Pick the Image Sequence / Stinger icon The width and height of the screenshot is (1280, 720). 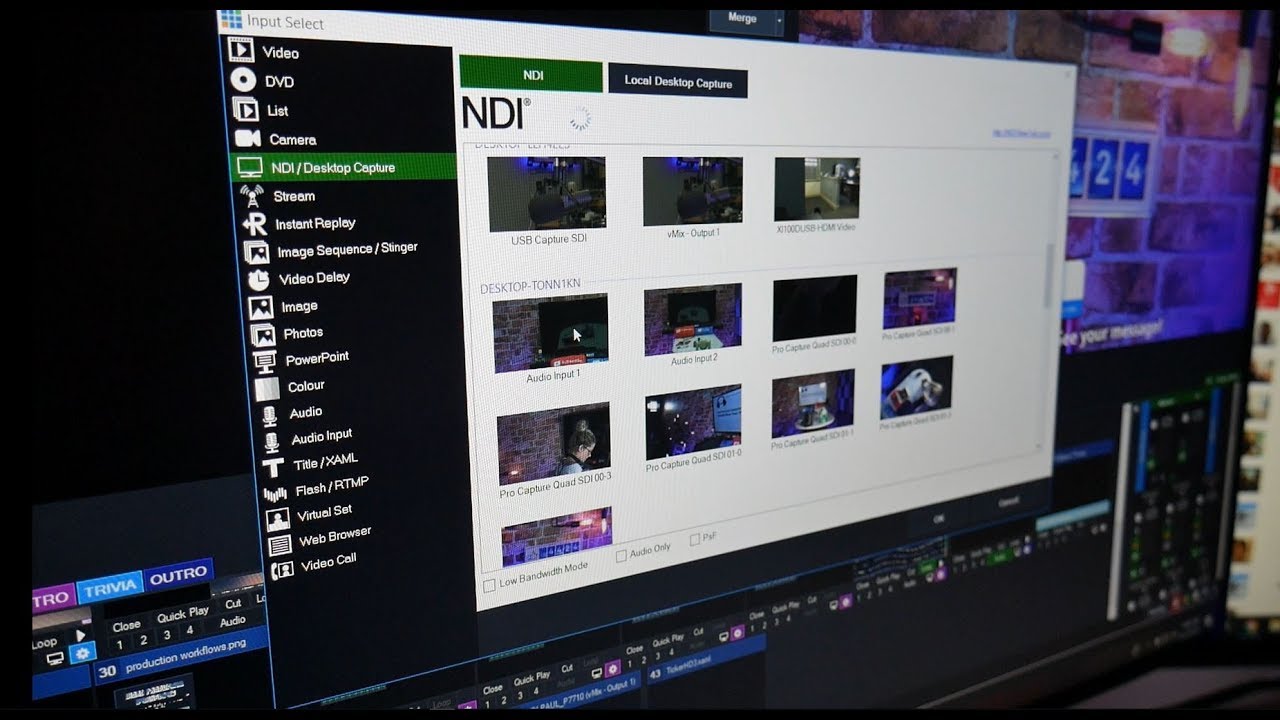[257, 252]
